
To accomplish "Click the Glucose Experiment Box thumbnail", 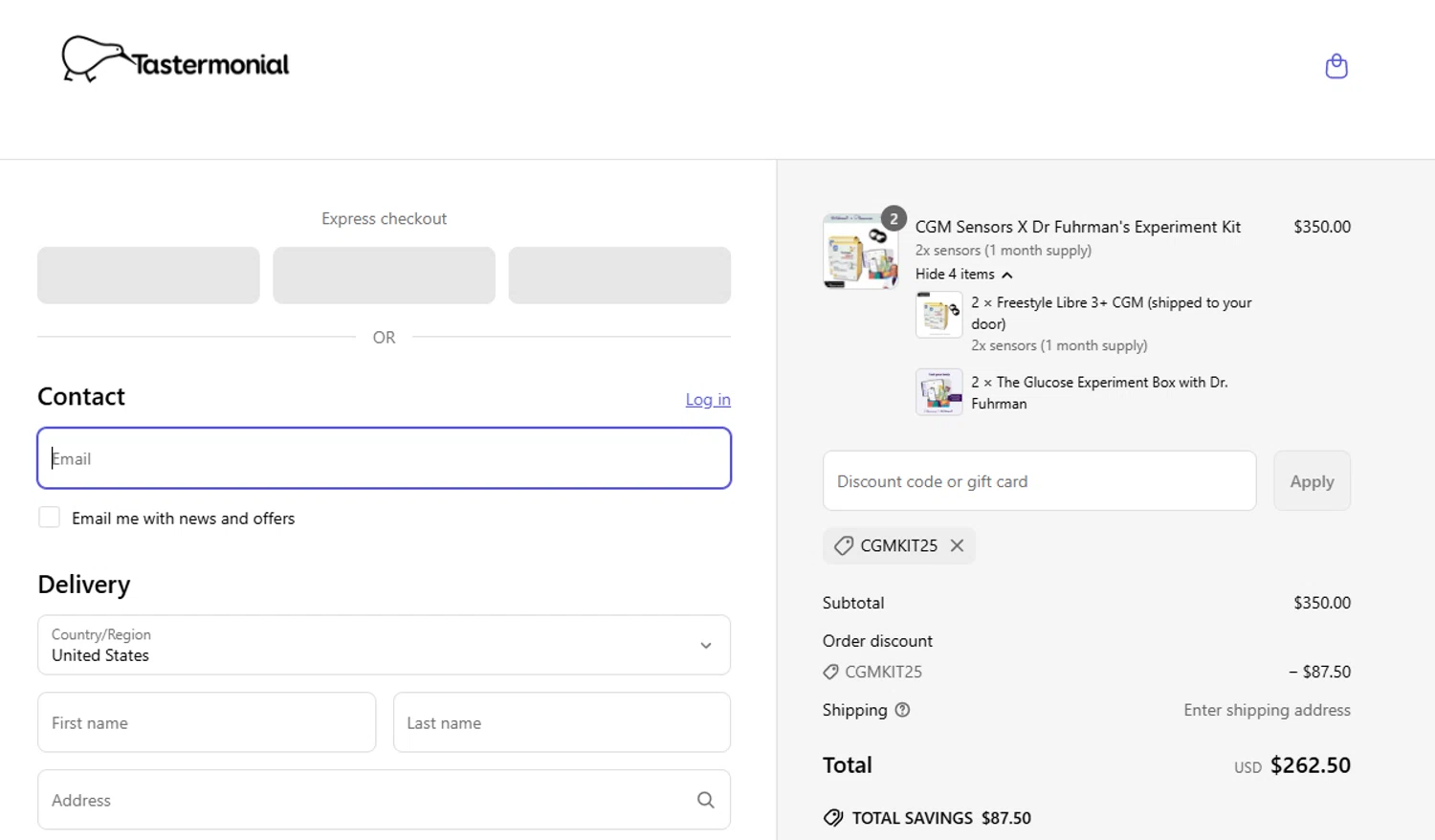I will coord(938,391).
